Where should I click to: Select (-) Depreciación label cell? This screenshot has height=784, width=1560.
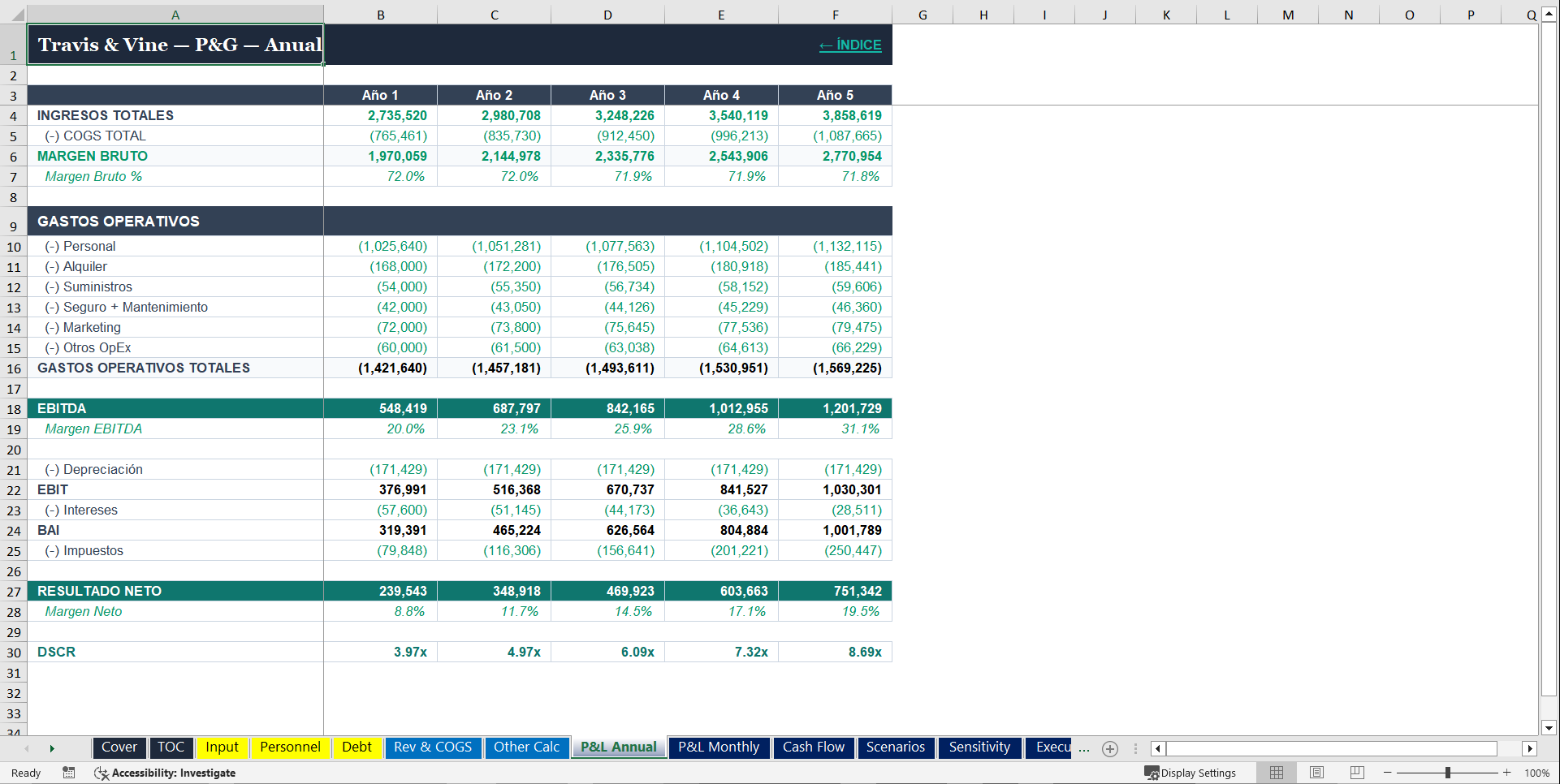pyautogui.click(x=175, y=469)
